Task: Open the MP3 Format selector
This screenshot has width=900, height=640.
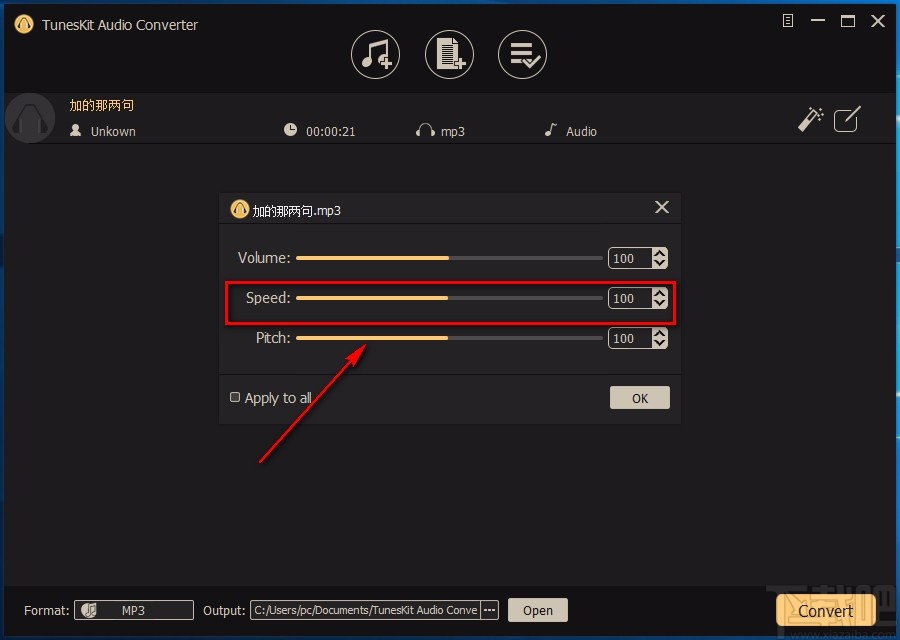Action: [134, 610]
